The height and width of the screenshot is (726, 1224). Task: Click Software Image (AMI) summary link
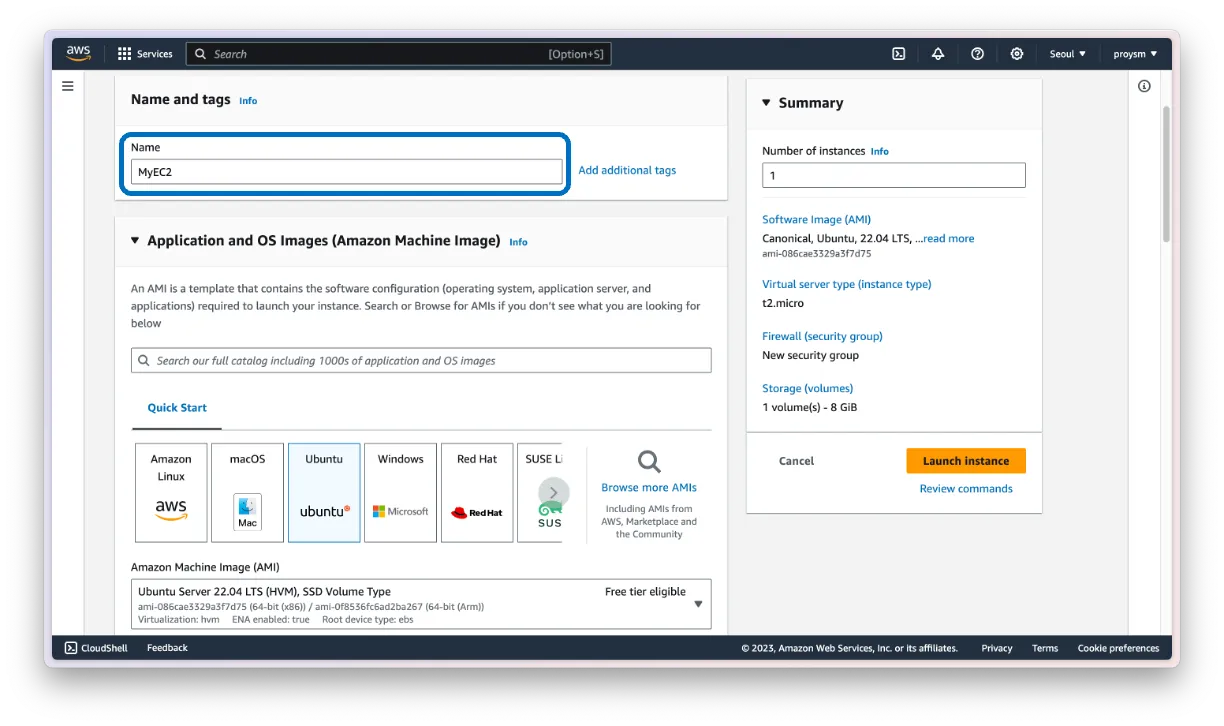(816, 219)
